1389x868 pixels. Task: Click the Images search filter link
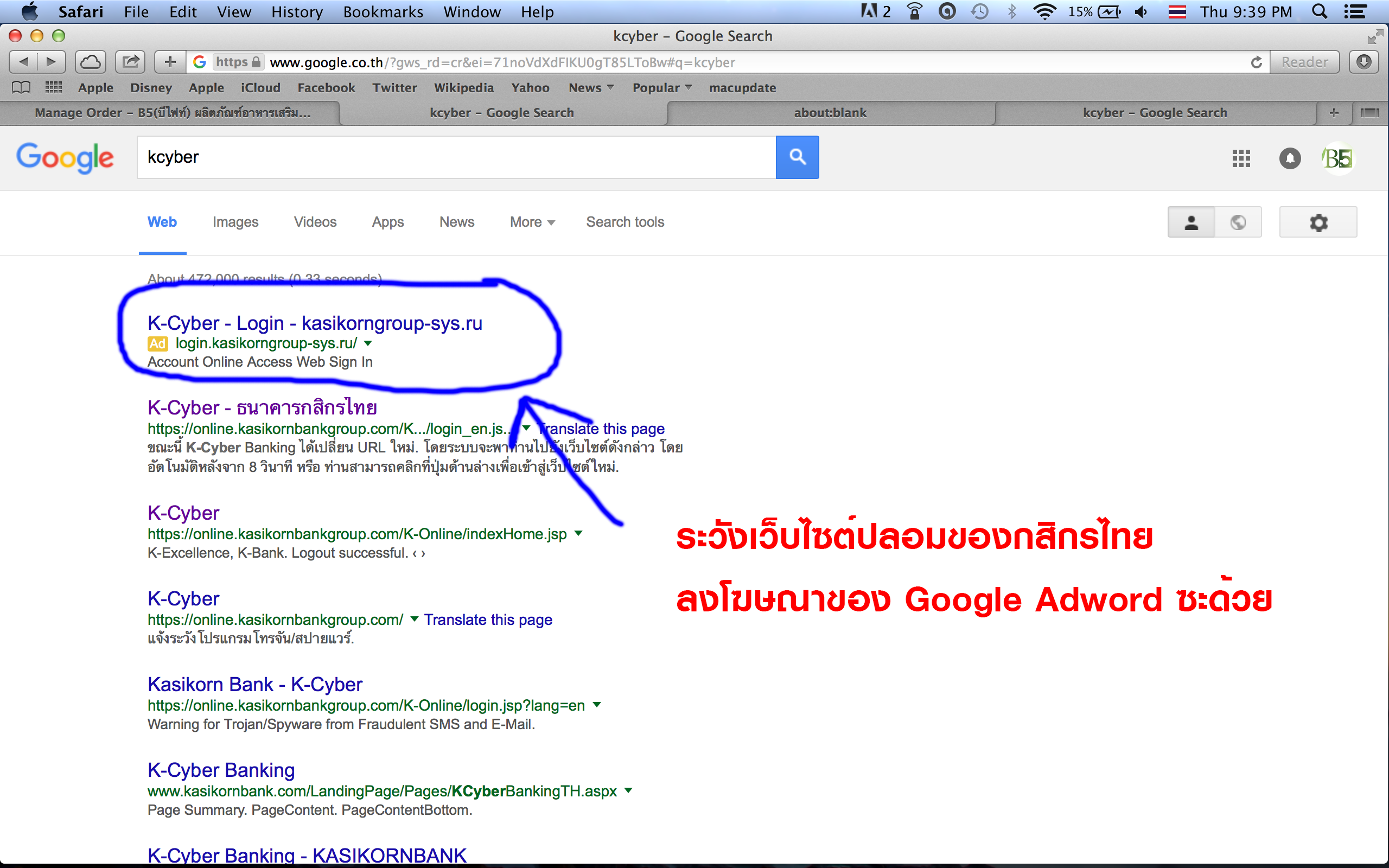tap(235, 222)
